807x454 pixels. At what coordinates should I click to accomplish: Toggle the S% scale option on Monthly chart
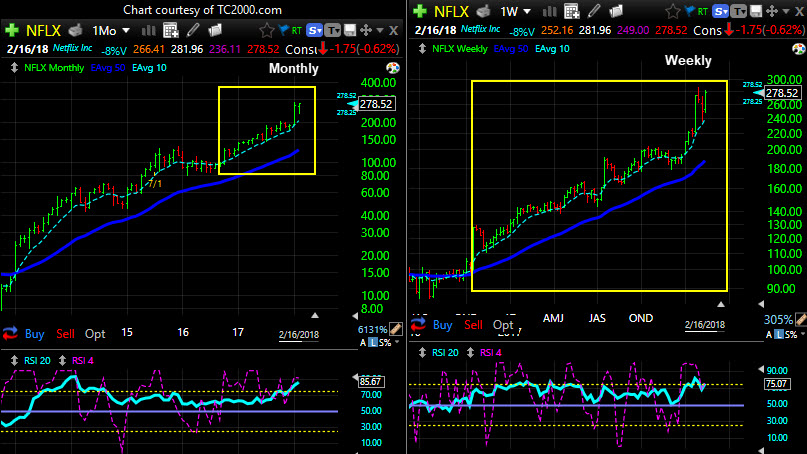click(x=384, y=343)
